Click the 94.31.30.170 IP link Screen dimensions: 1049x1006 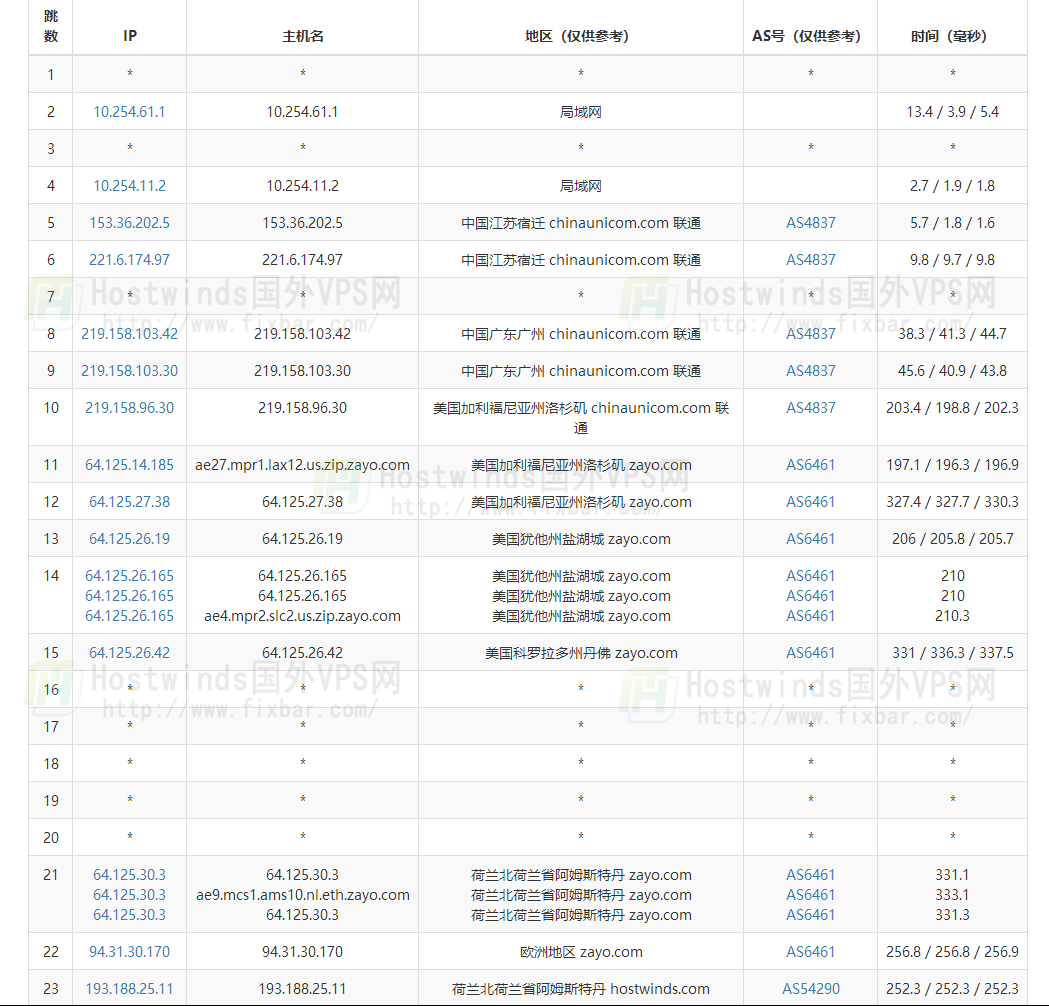[x=129, y=952]
